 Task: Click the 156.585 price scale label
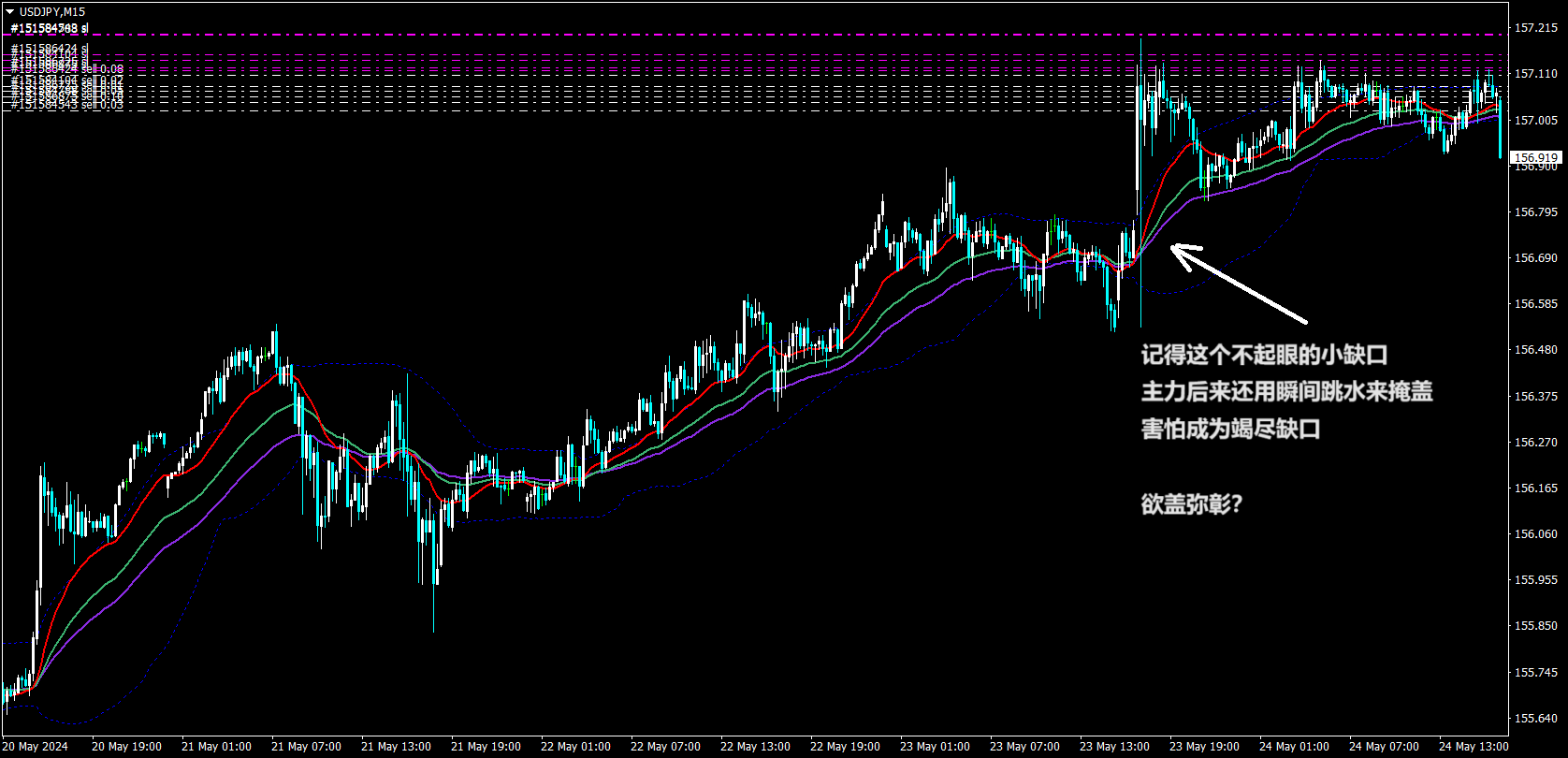pos(1534,304)
